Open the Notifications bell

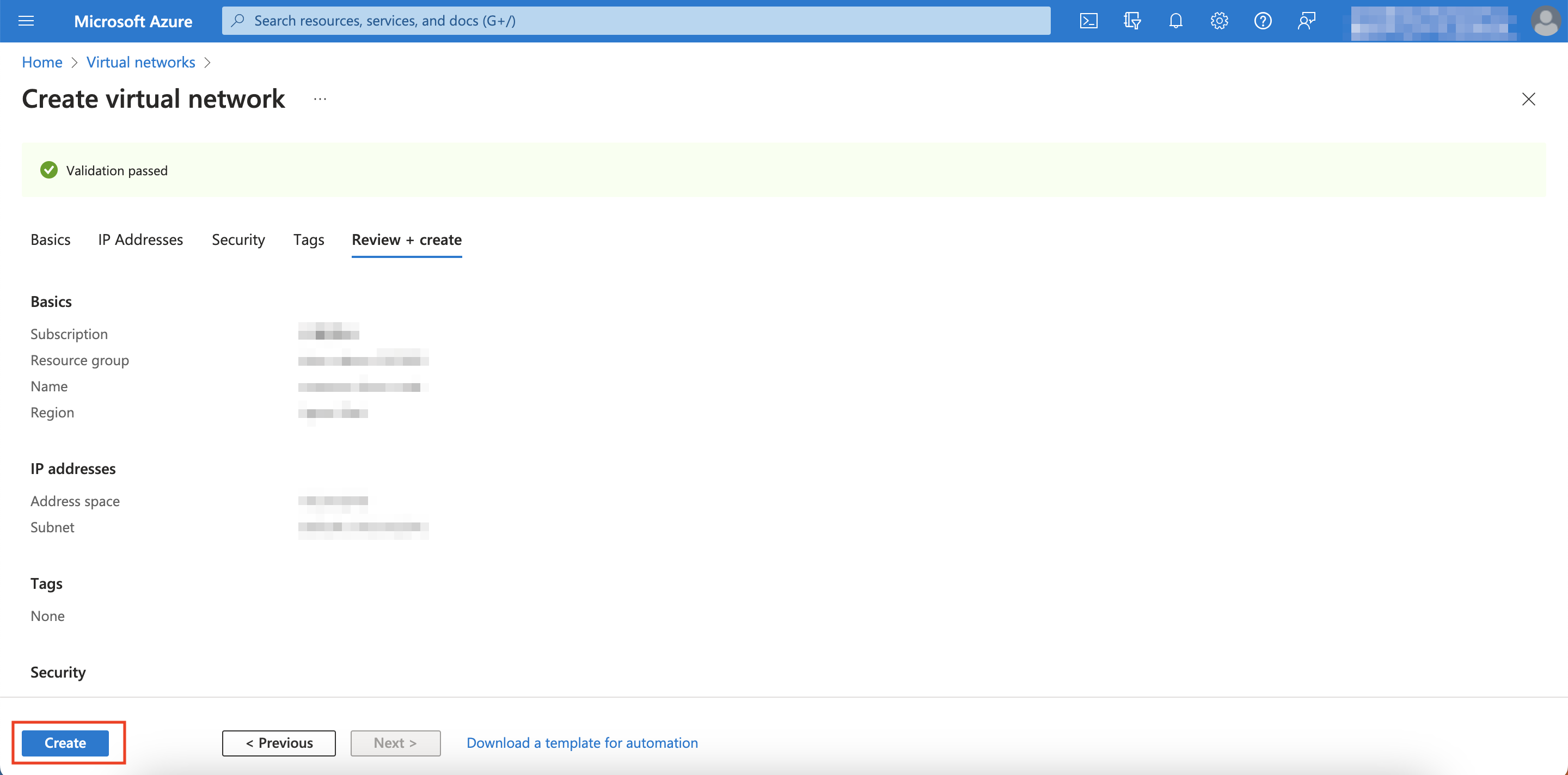coord(1175,20)
